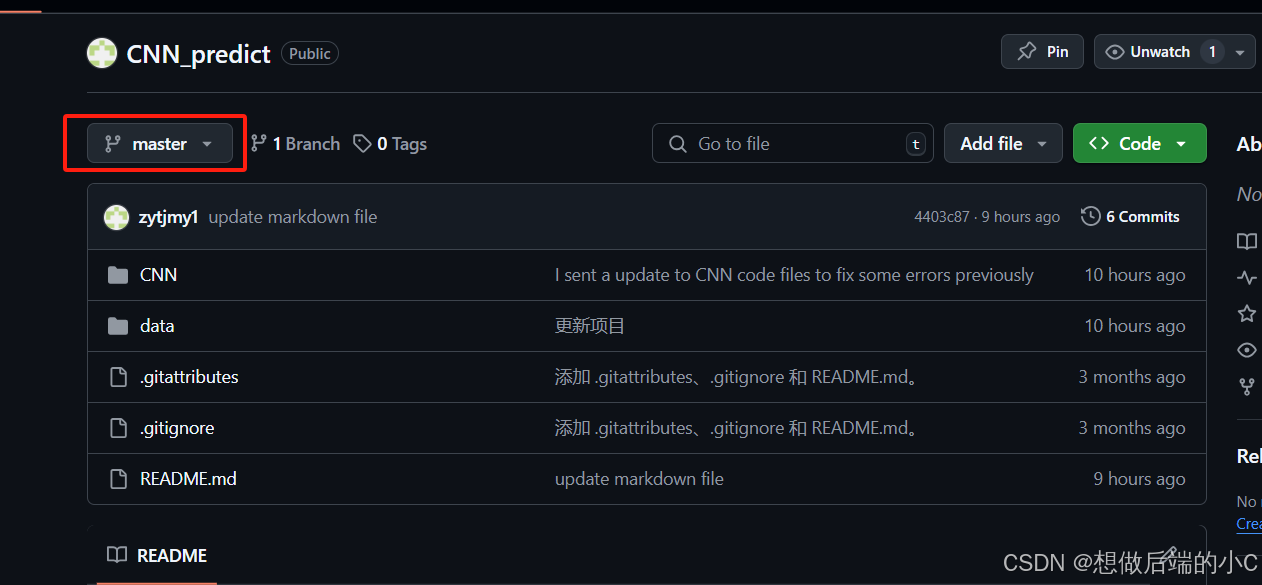Open the zytjmy1 committer avatar
The image size is (1262, 585).
point(117,217)
